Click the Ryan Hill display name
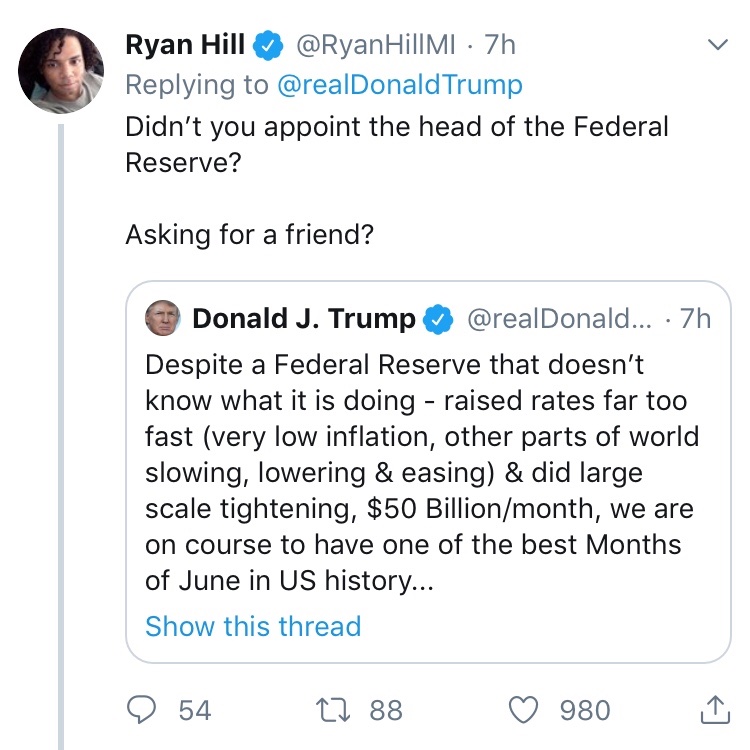This screenshot has width=750, height=750. [186, 45]
